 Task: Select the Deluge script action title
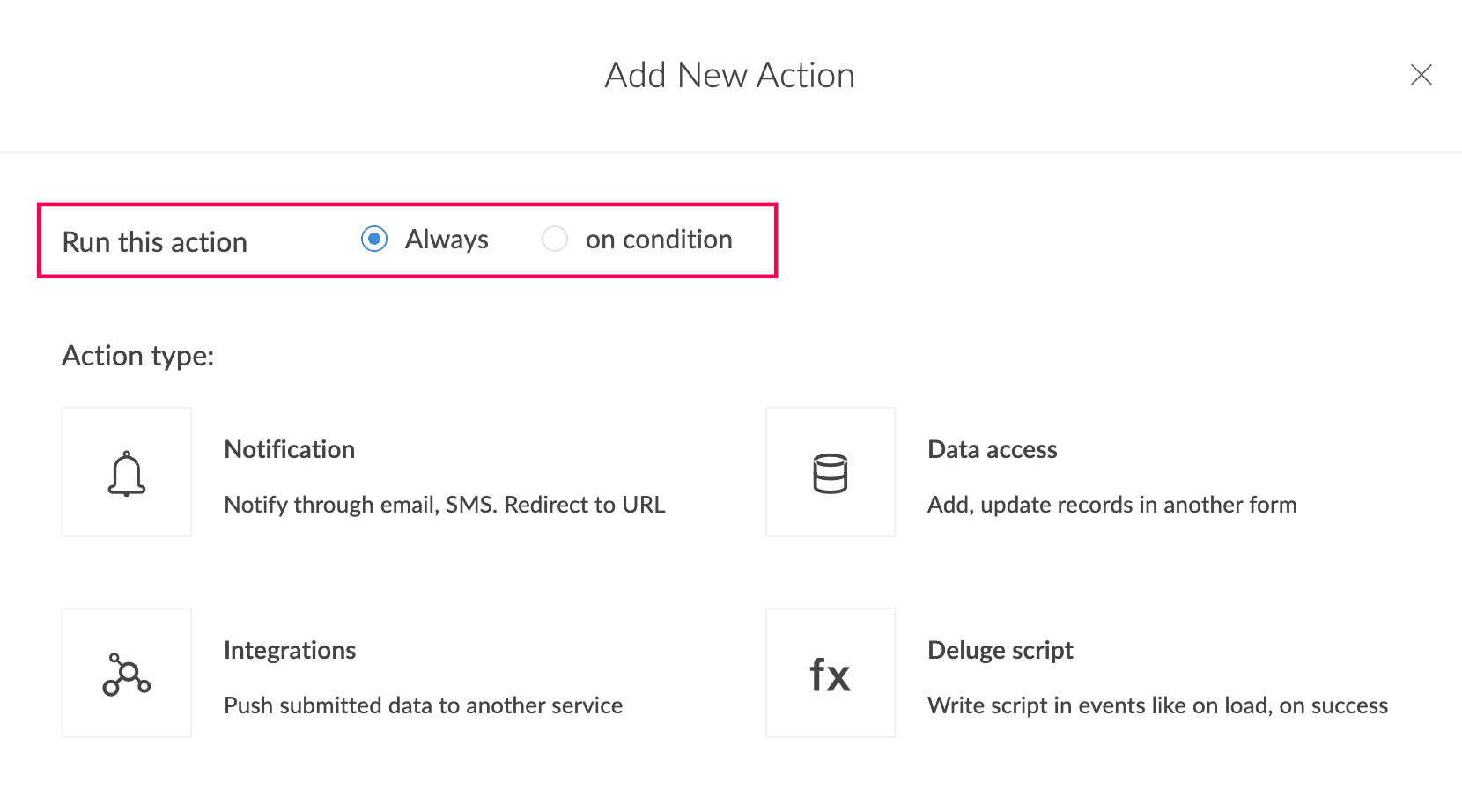coord(1001,651)
